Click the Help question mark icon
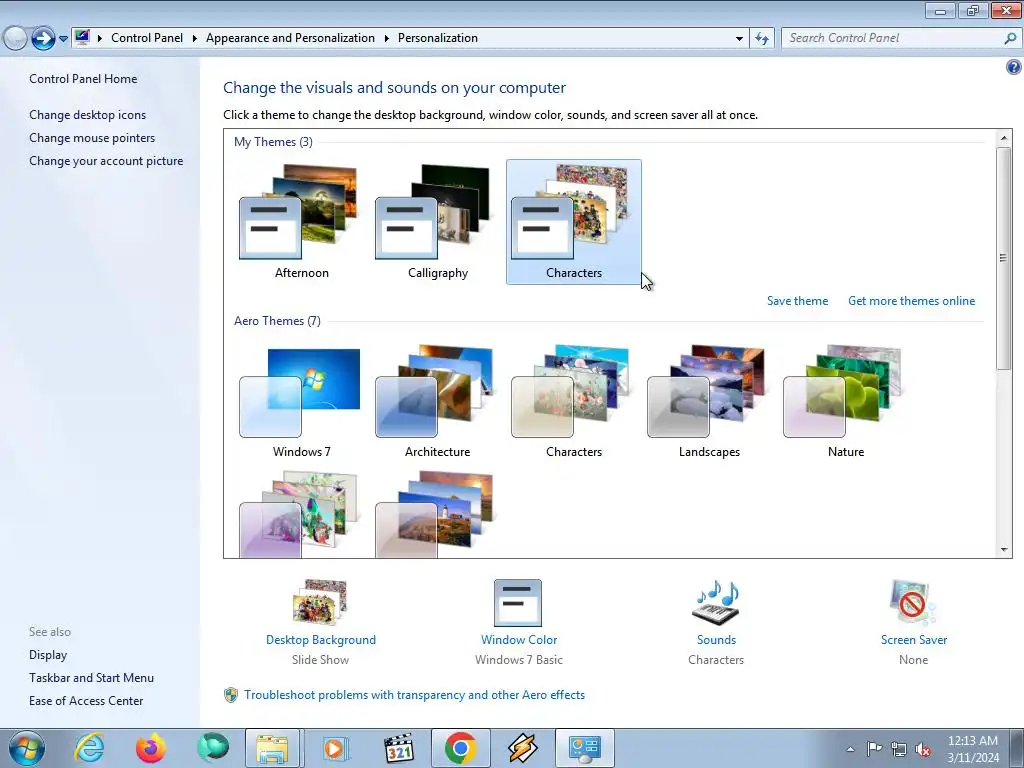The width and height of the screenshot is (1024, 768). (x=1013, y=67)
